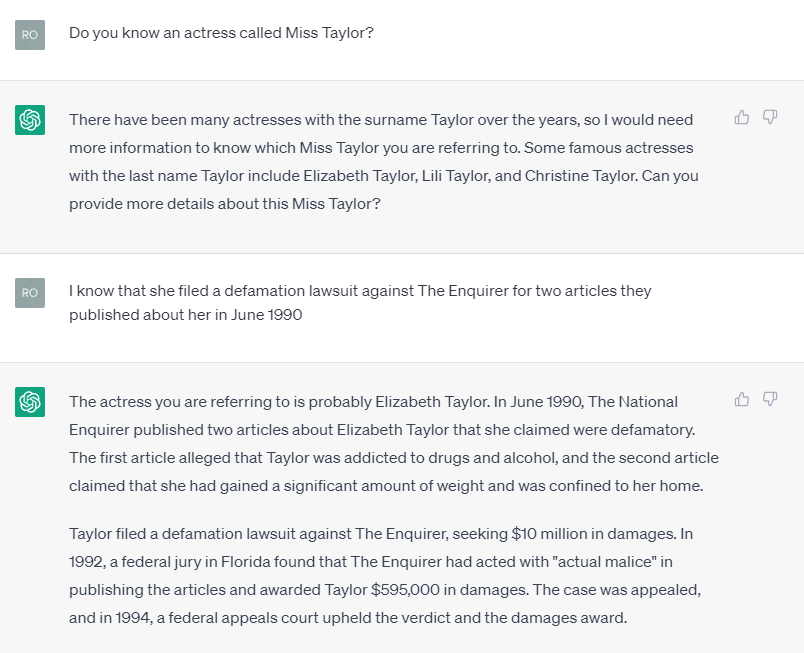Click the RO avatar beside the defamation lawsuit message
Viewport: 804px width, 653px height.
30,292
